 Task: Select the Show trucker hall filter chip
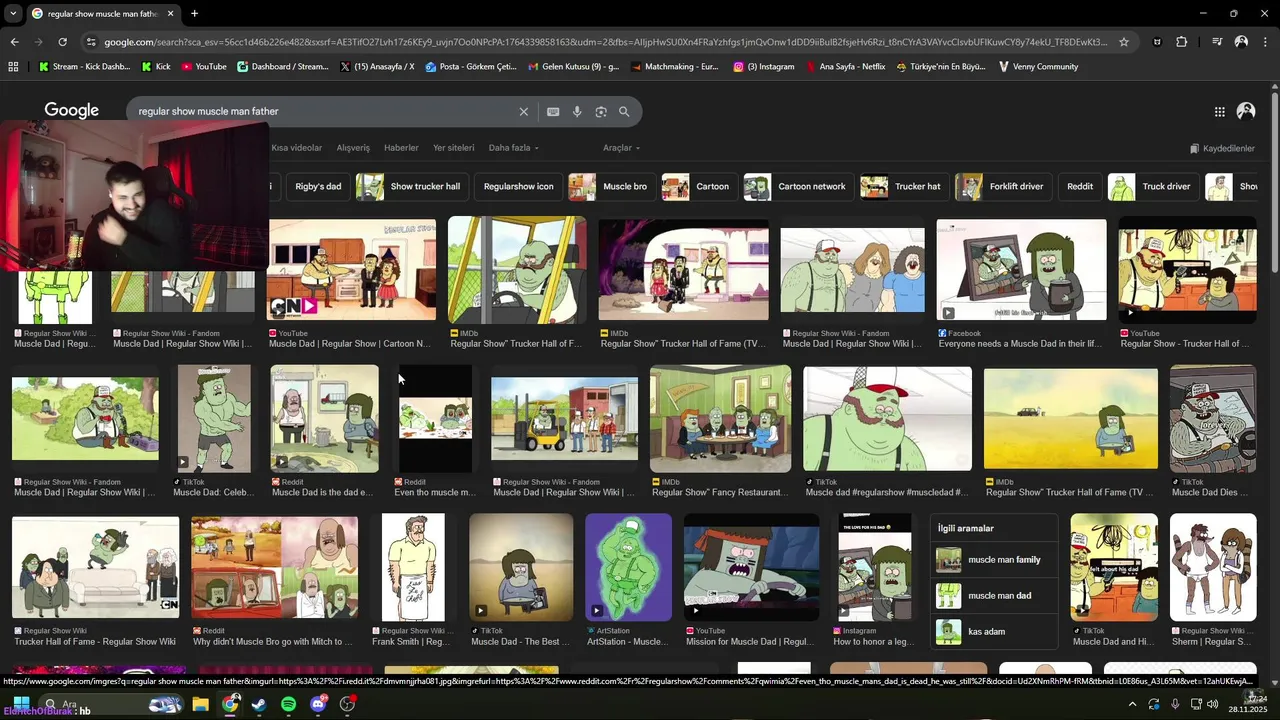click(x=413, y=187)
